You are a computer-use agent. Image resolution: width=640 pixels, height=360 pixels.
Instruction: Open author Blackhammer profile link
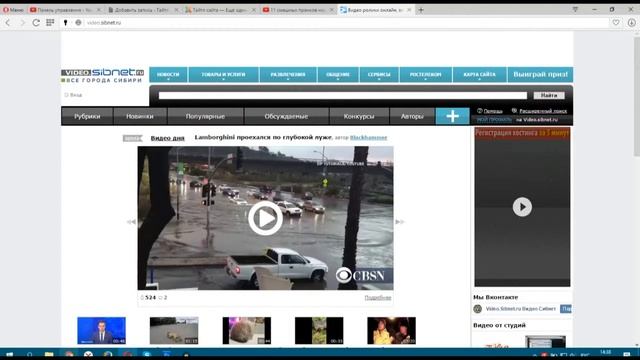coord(368,138)
